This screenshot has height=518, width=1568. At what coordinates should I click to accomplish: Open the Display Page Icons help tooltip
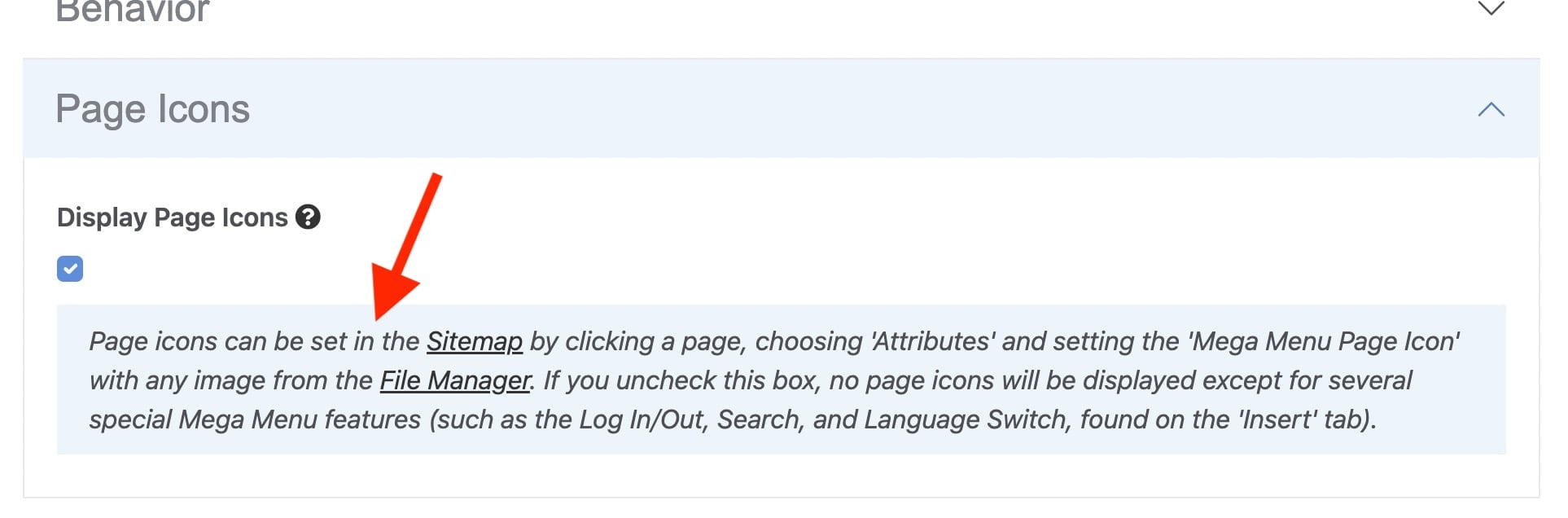click(x=308, y=217)
